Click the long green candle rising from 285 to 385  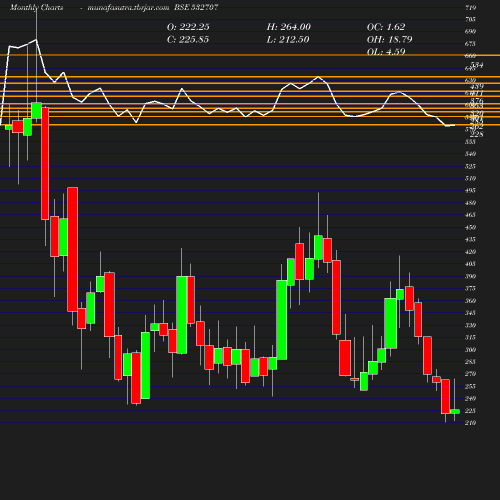pyautogui.click(x=282, y=320)
